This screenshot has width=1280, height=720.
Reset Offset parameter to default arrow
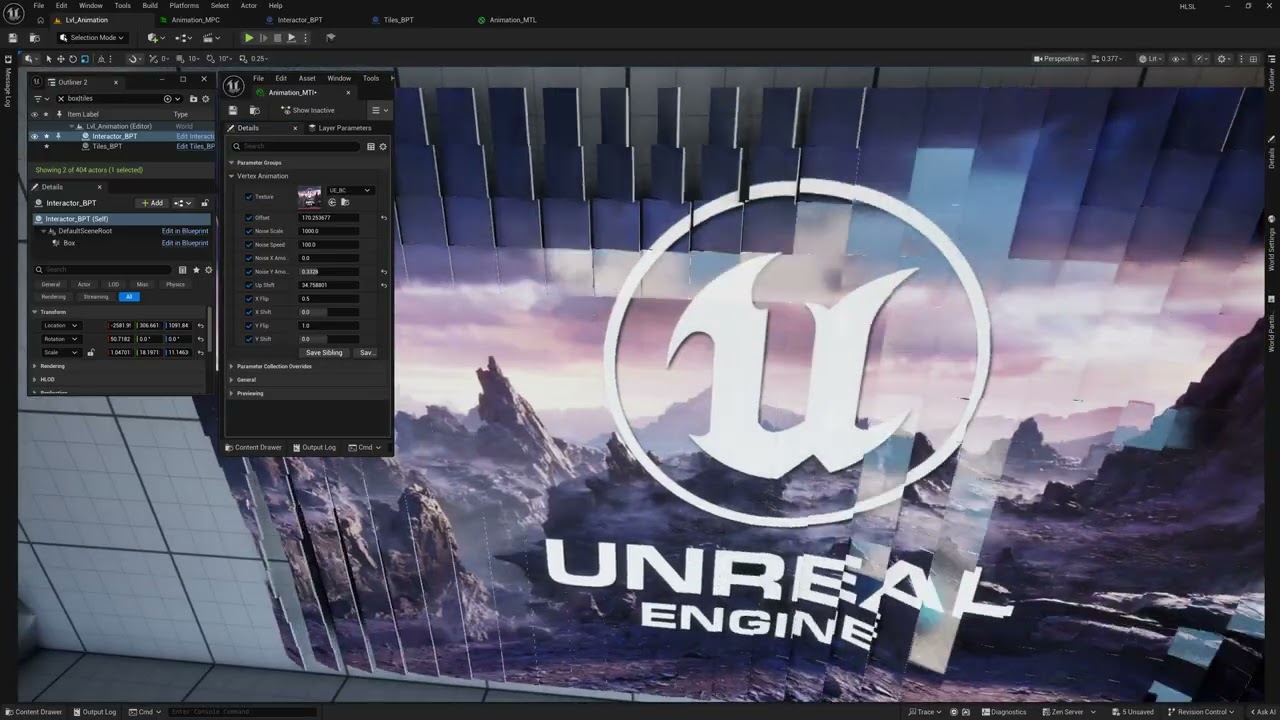coord(384,218)
